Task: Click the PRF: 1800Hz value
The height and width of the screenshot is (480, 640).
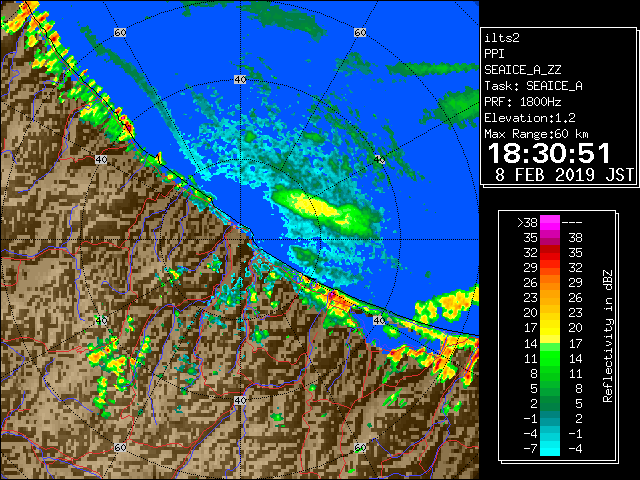Action: 522,102
